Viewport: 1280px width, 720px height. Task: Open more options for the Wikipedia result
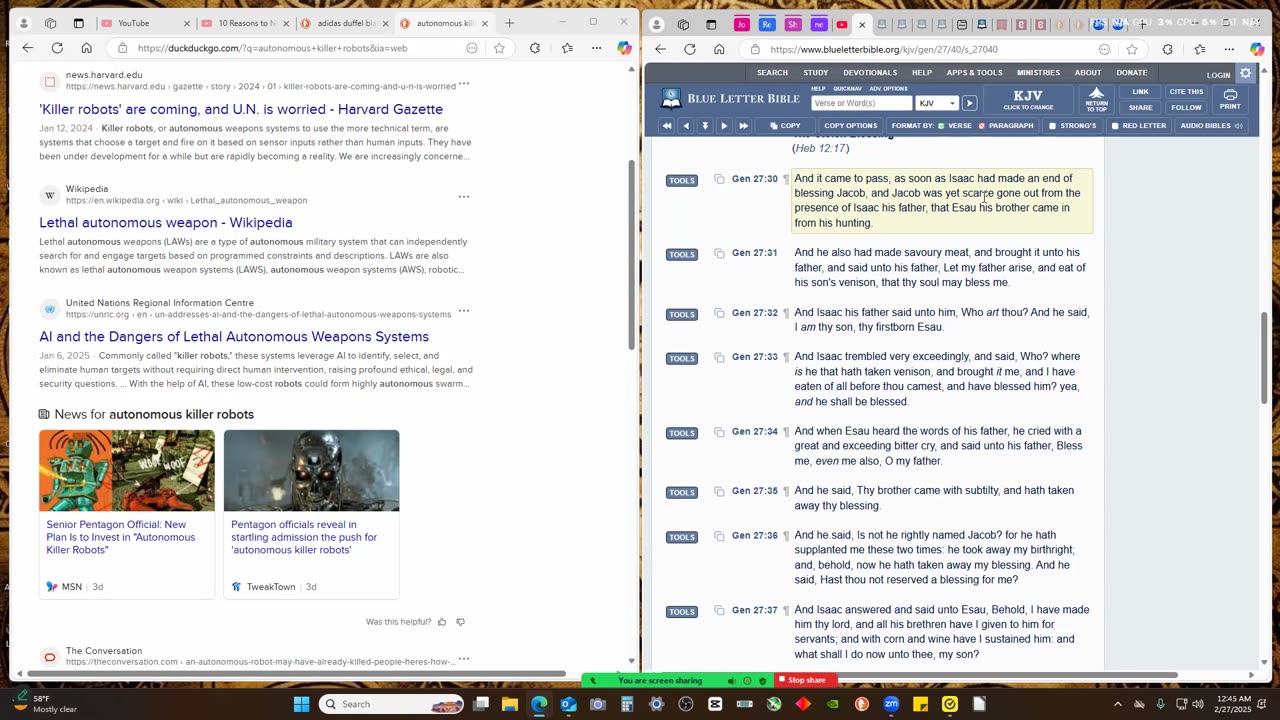(x=463, y=197)
